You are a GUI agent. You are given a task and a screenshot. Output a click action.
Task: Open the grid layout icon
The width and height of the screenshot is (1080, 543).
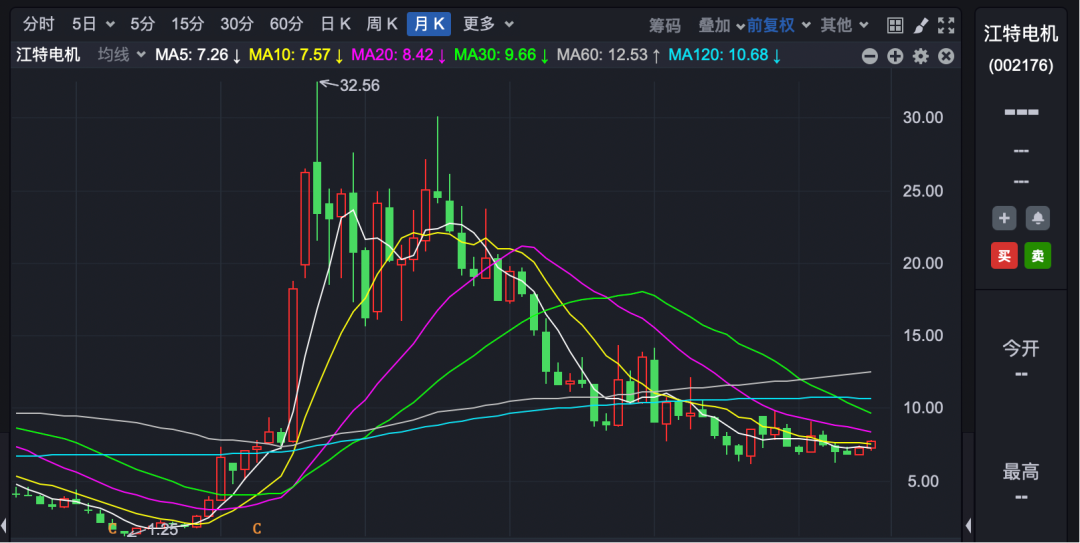895,25
